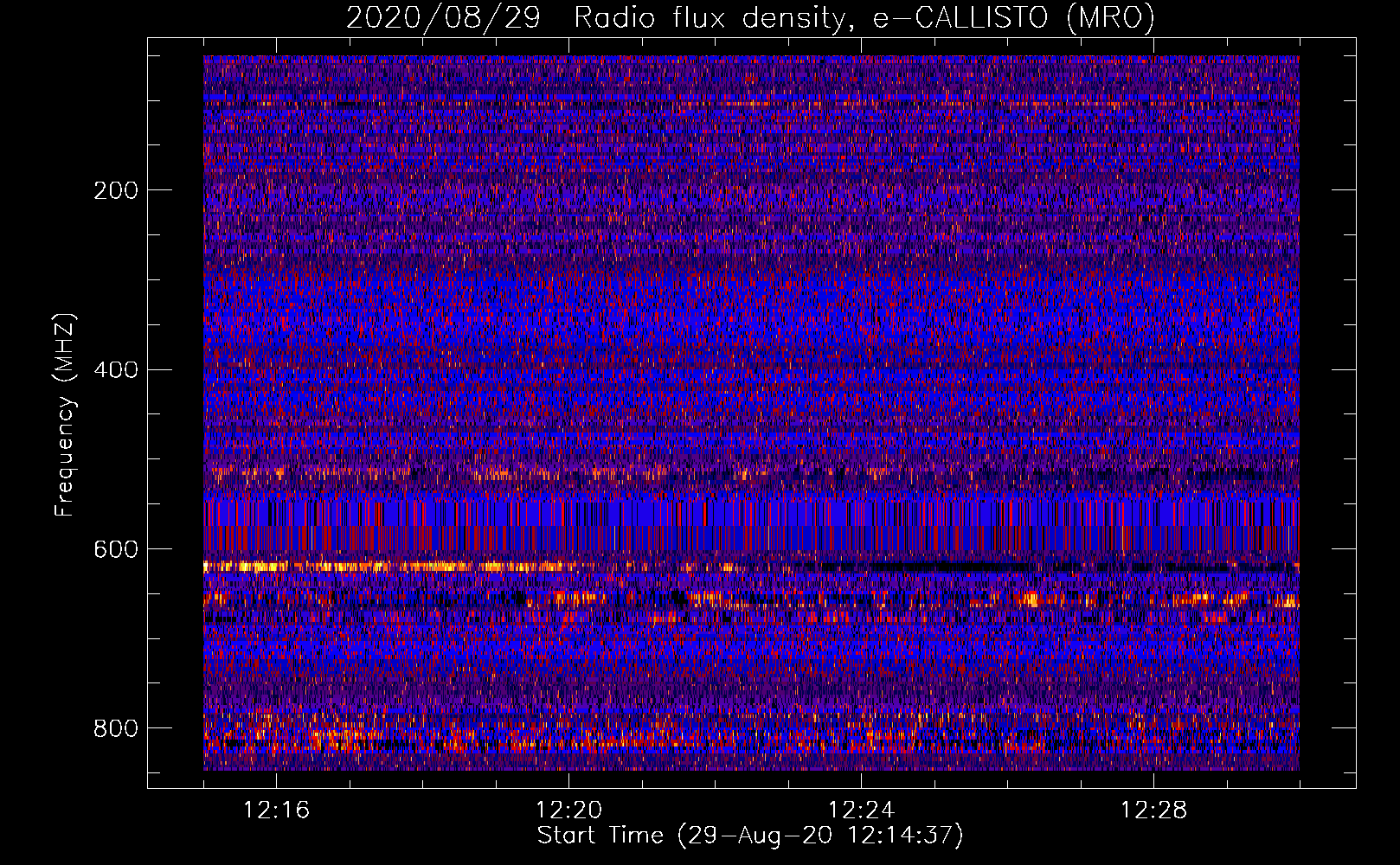
Task: Click the '12:20' time tick label
Action: pos(568,811)
